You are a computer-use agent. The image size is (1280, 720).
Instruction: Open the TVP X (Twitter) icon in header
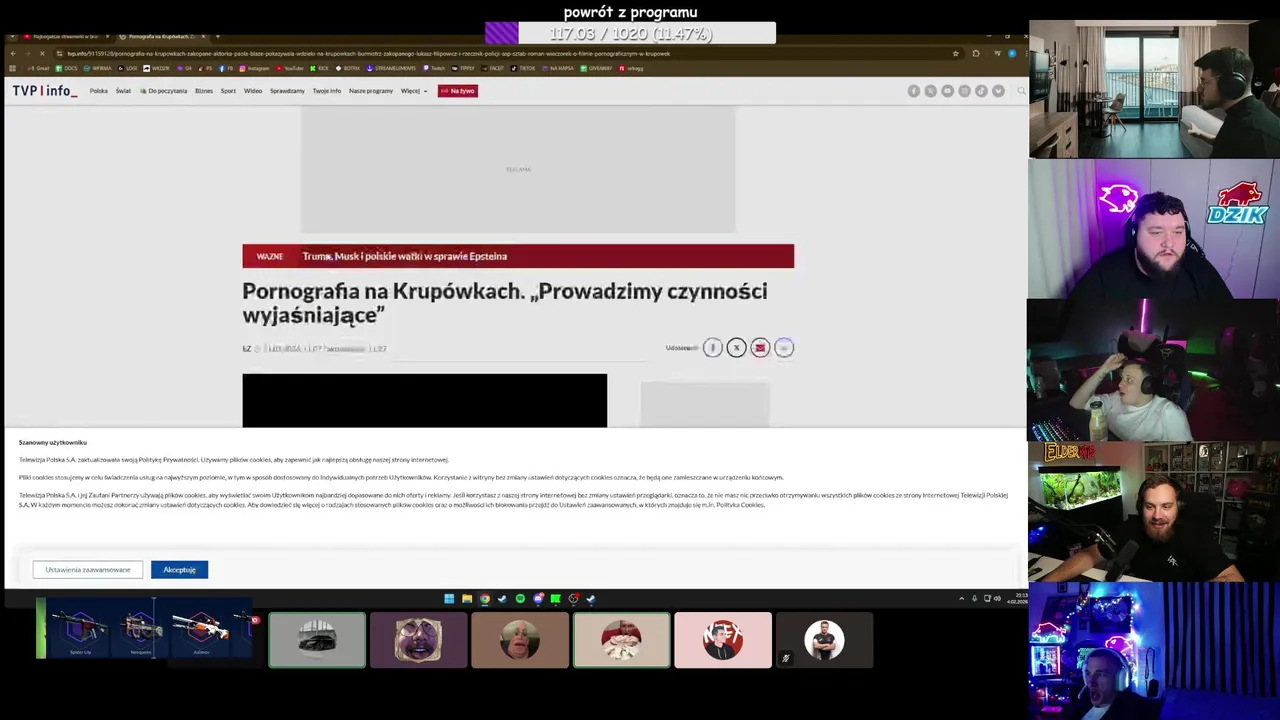point(931,91)
